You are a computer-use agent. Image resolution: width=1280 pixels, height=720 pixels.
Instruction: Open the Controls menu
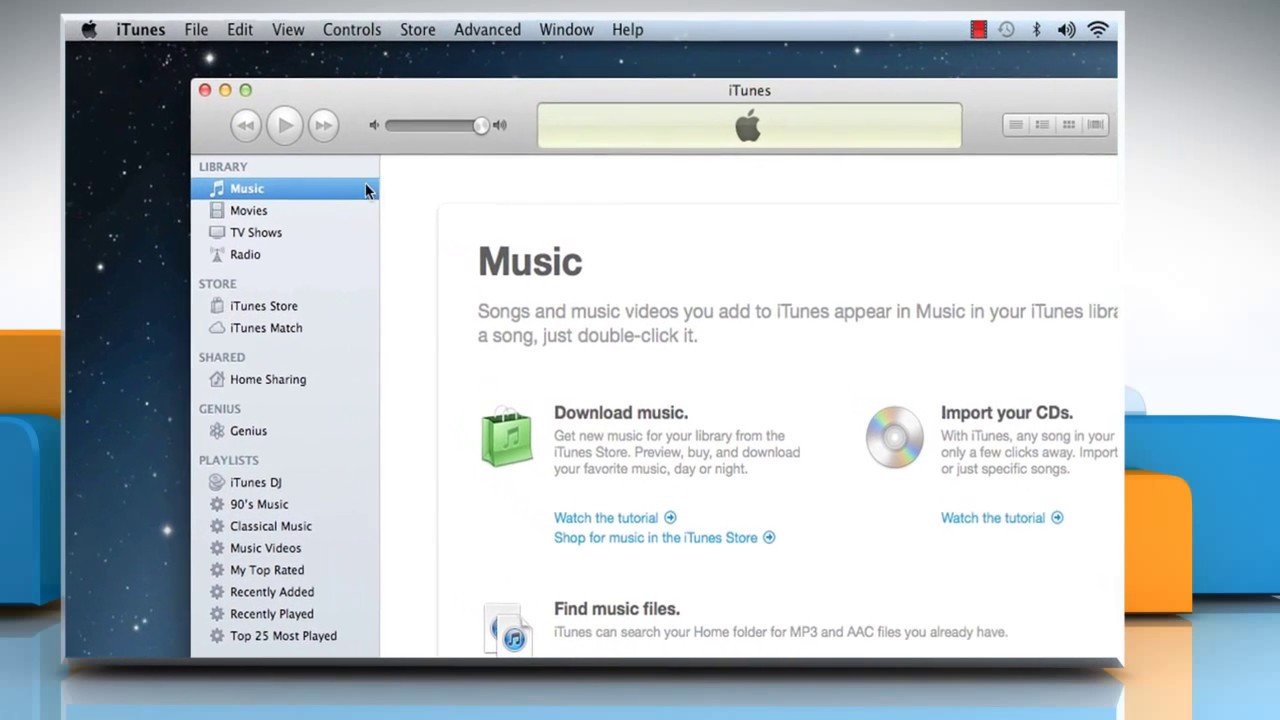[352, 30]
